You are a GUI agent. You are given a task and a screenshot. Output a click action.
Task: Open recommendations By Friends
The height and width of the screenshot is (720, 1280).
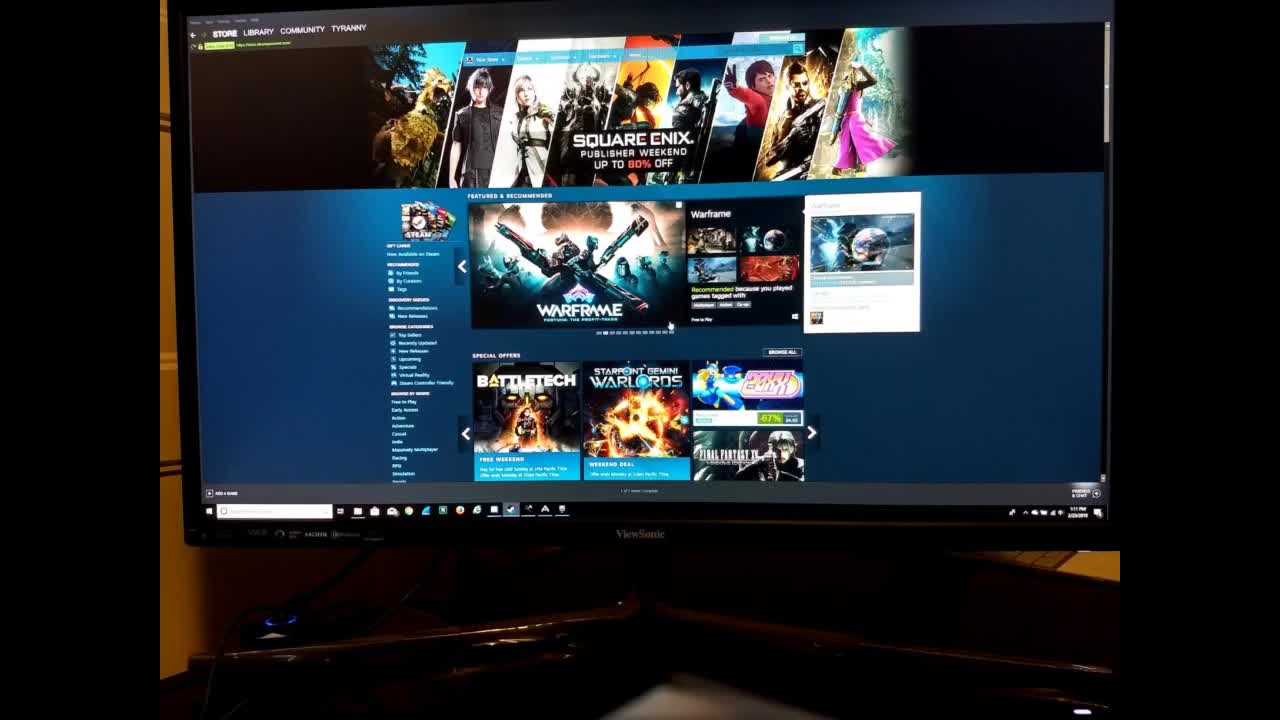[x=407, y=273]
